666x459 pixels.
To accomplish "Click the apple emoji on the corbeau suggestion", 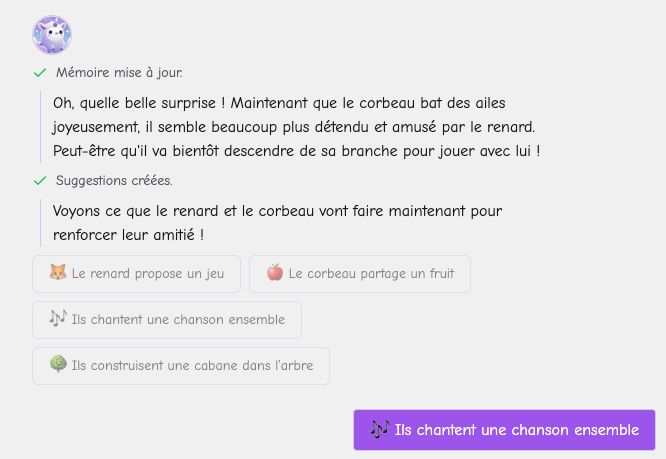I will pyautogui.click(x=274, y=273).
